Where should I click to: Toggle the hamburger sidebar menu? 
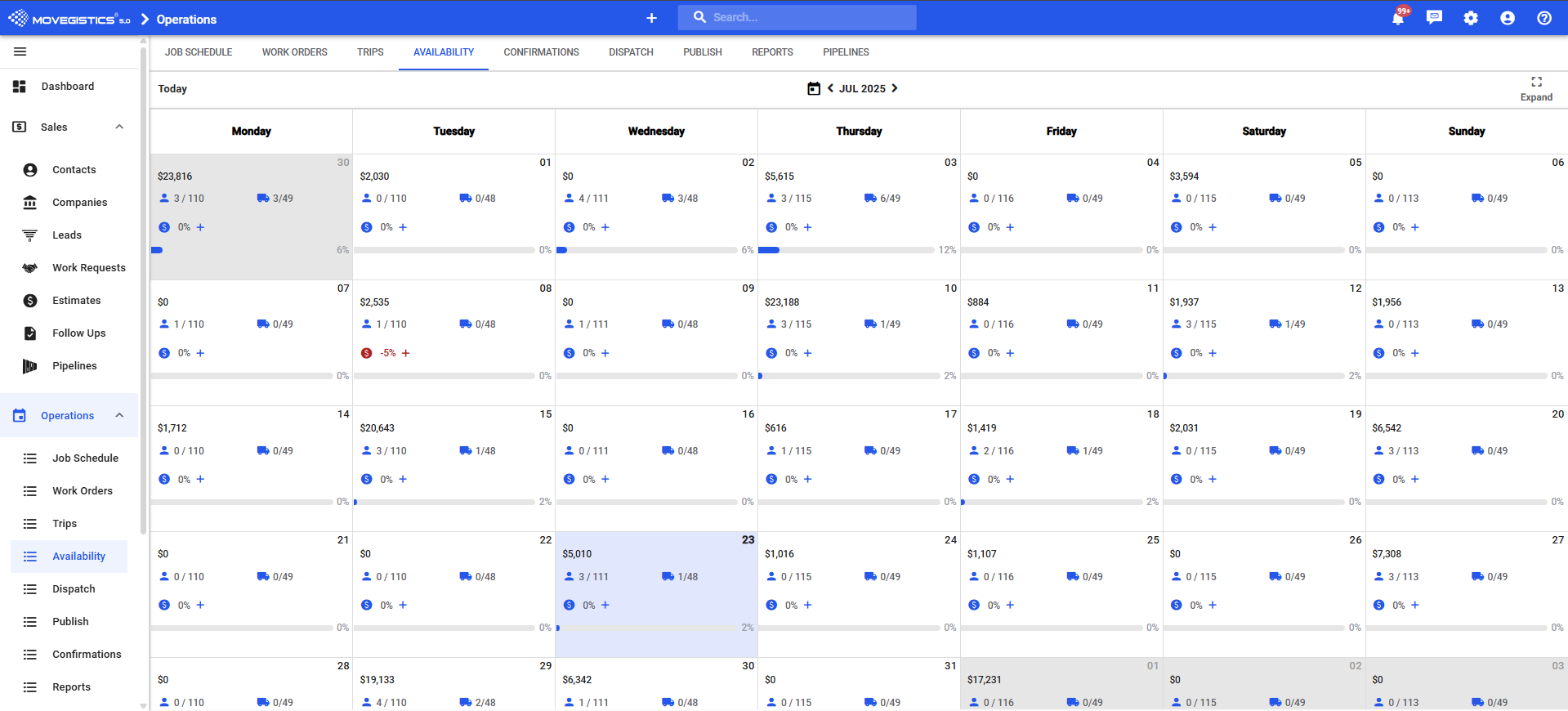click(x=20, y=51)
